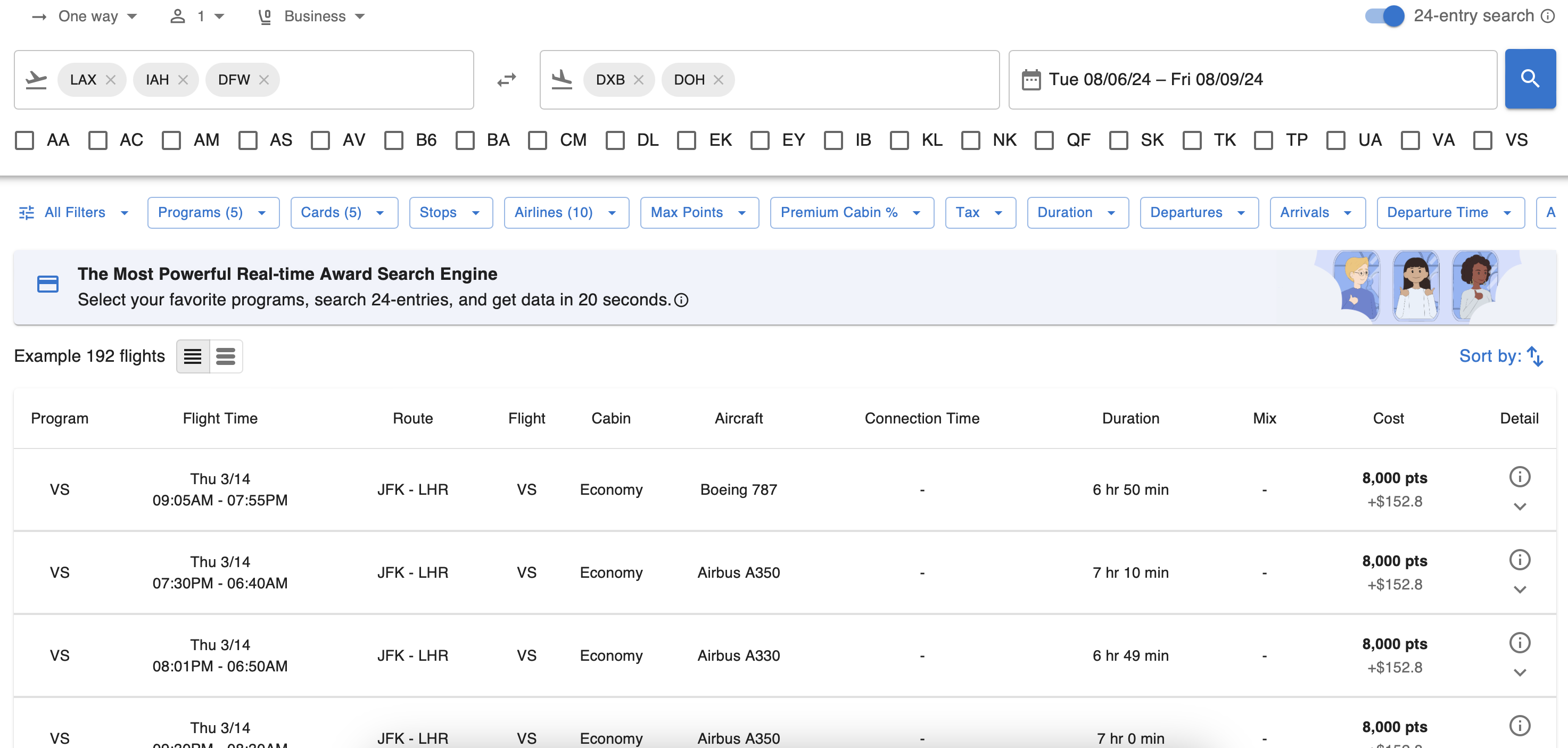Screen dimensions: 1568x748
Task: Remove DFW chip from origins
Action: pos(263,80)
